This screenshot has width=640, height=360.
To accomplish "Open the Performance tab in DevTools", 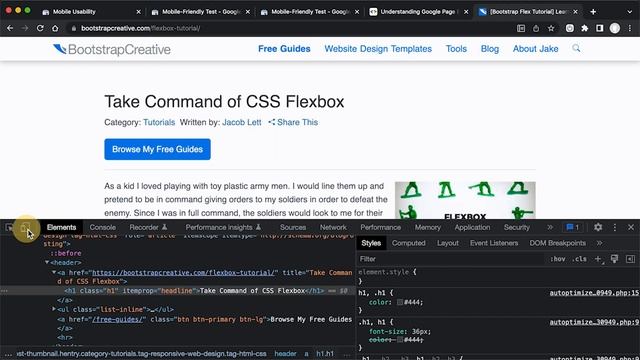I will point(380,227).
